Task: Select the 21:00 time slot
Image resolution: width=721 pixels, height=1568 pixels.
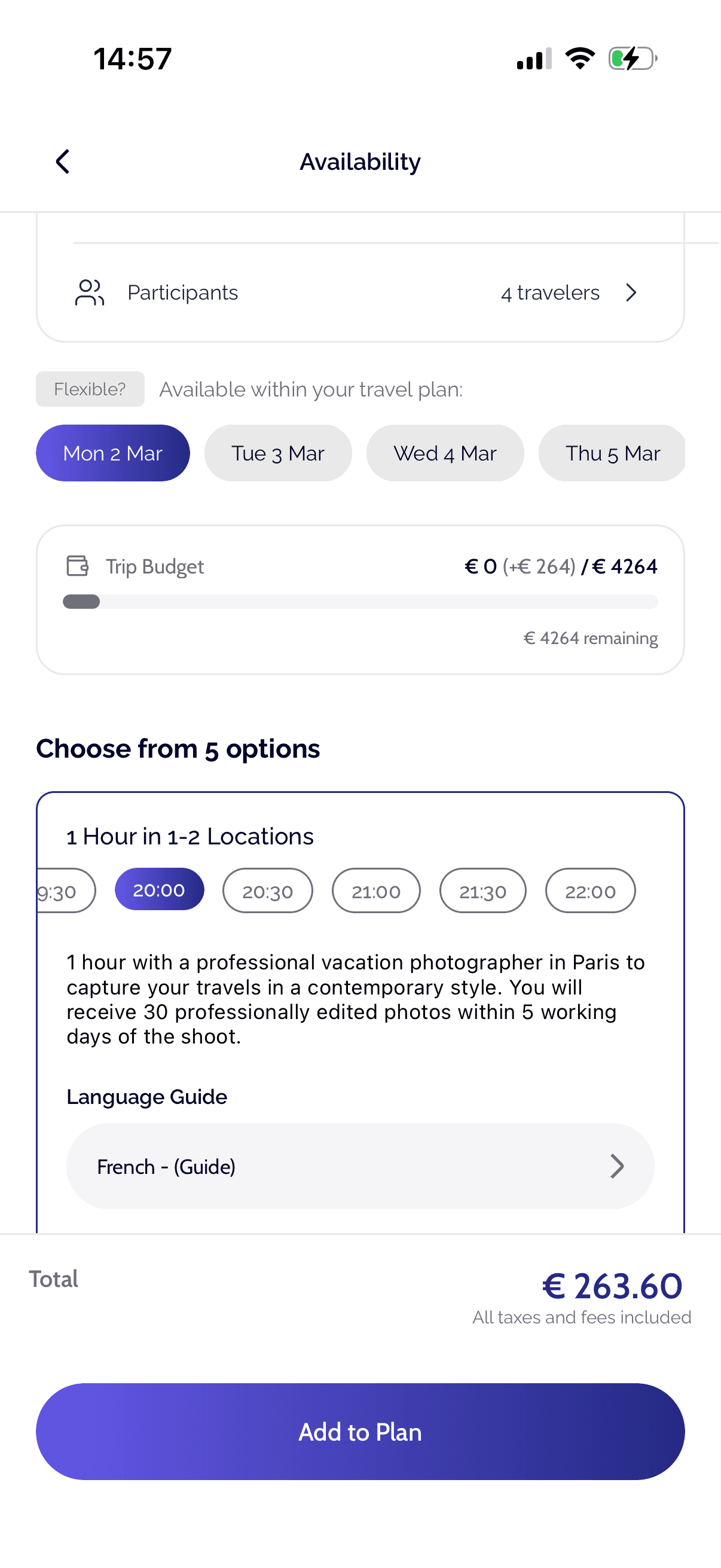Action: [x=376, y=890]
